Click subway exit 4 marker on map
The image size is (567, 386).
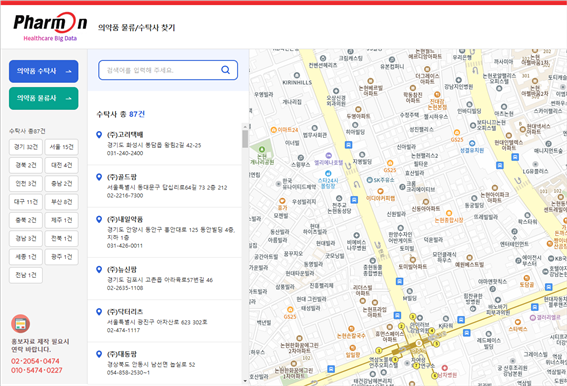pyautogui.click(x=431, y=330)
